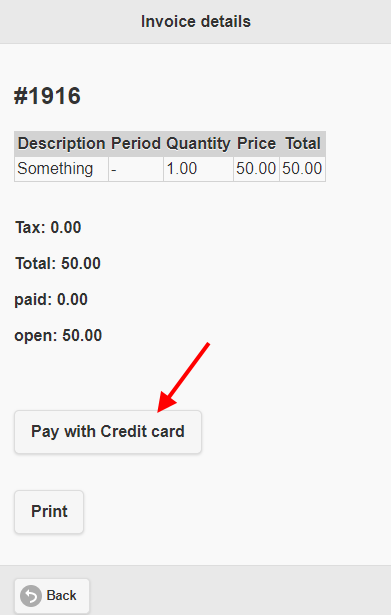
Task: Click the Tax: 0.00 line
Action: pos(48,227)
